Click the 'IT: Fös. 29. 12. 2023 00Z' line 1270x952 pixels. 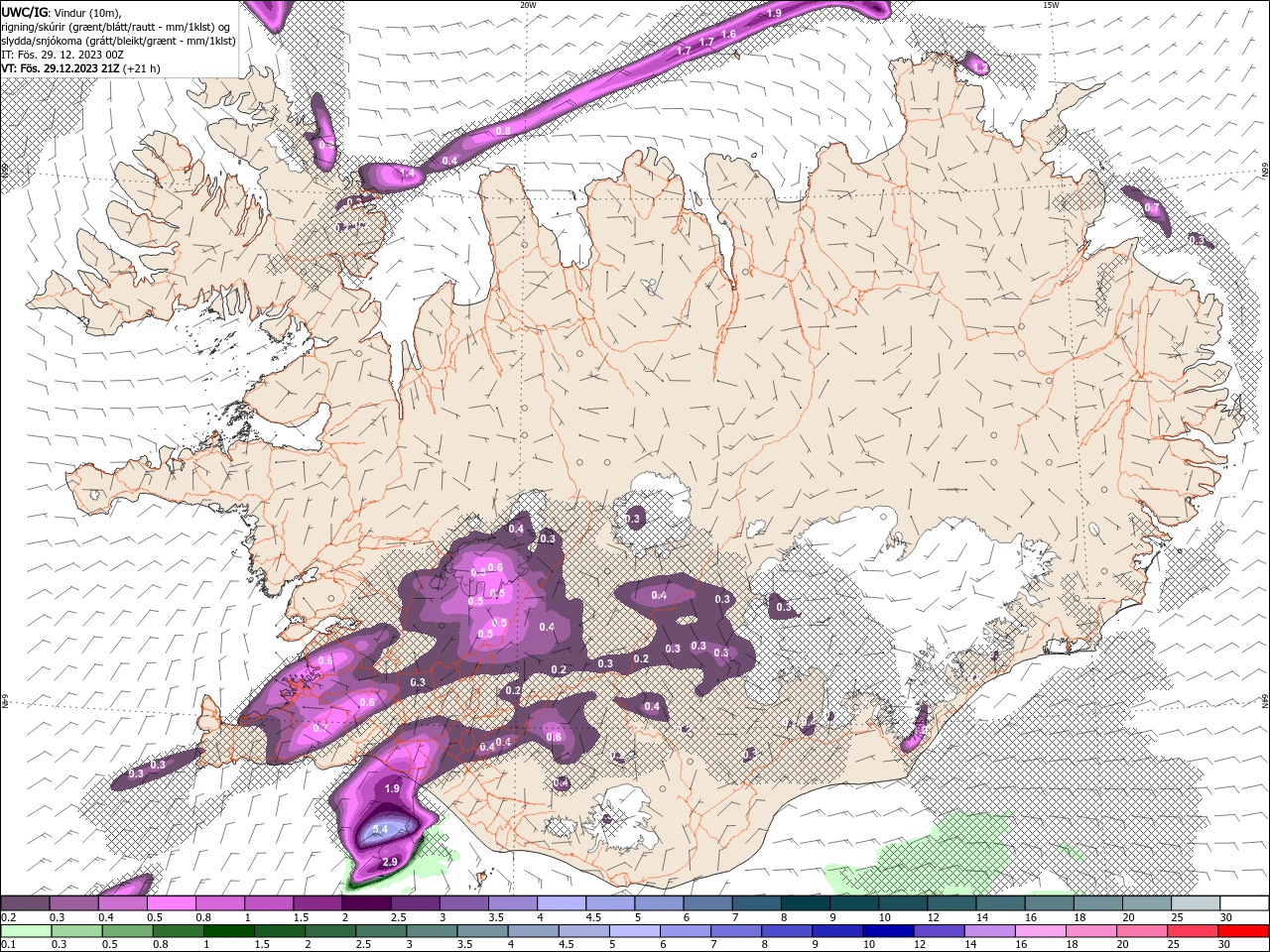pyautogui.click(x=63, y=55)
